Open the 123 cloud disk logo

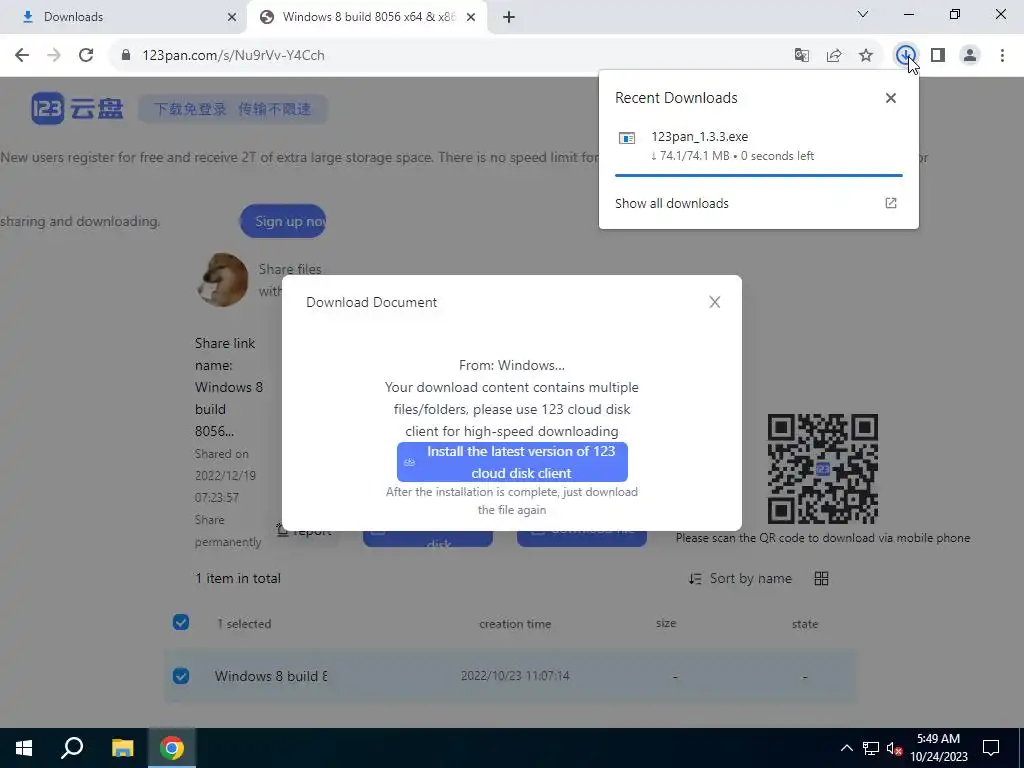click(x=77, y=108)
